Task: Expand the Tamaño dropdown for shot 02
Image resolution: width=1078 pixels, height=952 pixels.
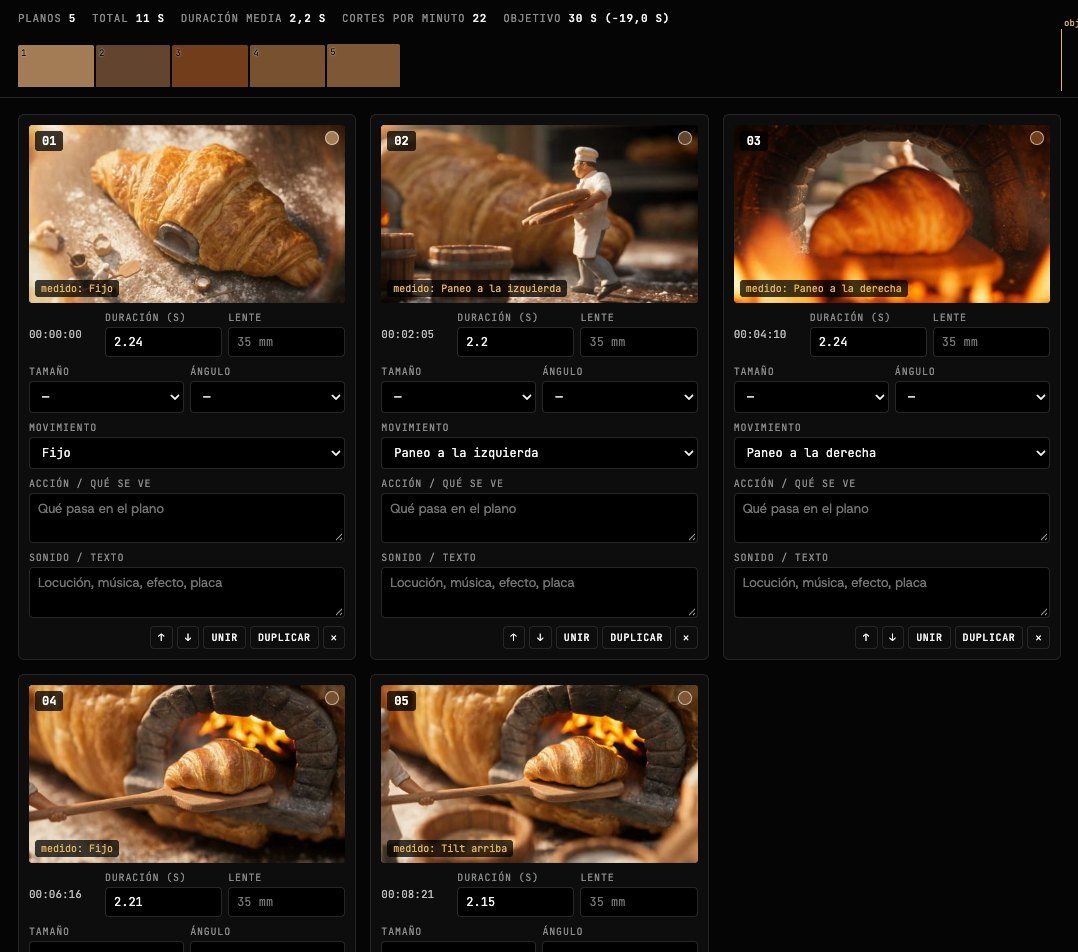Action: click(459, 397)
